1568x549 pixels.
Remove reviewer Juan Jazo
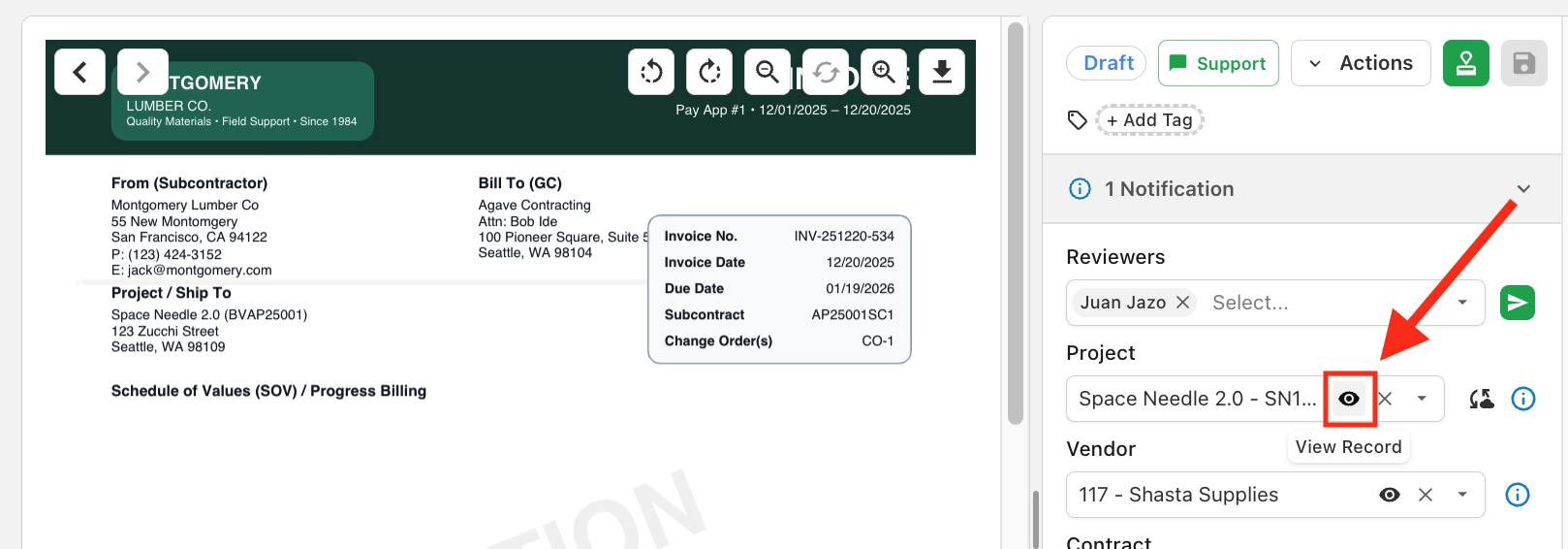point(1183,303)
